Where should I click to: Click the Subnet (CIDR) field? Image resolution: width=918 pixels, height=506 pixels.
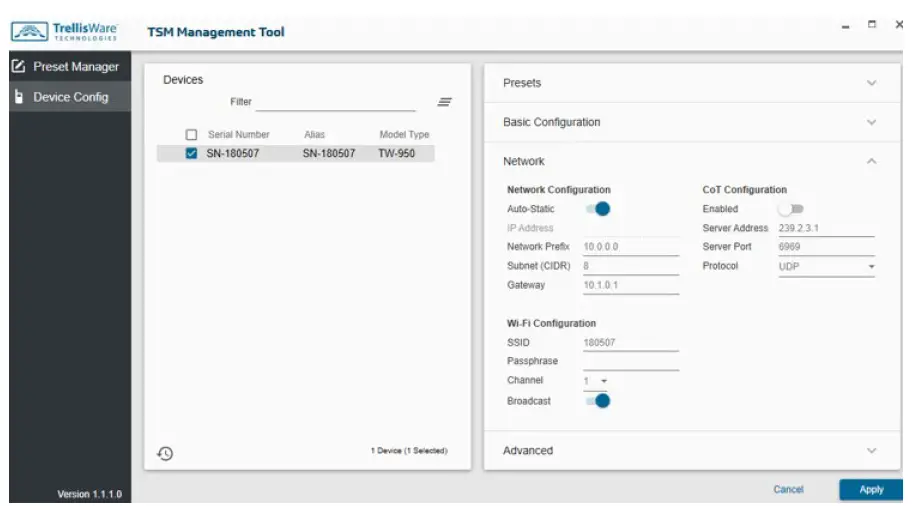coord(631,266)
